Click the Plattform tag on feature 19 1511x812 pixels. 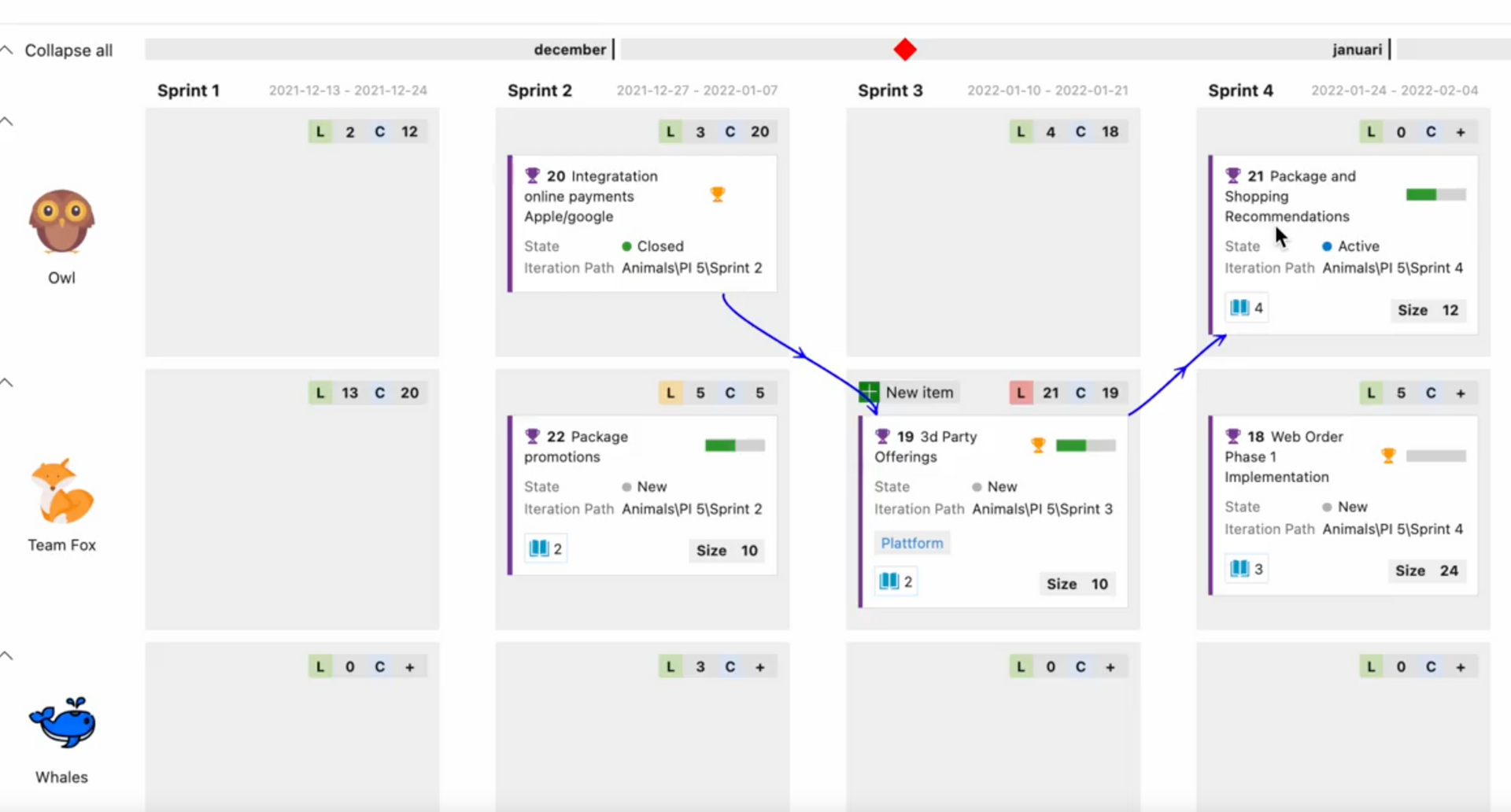(911, 543)
